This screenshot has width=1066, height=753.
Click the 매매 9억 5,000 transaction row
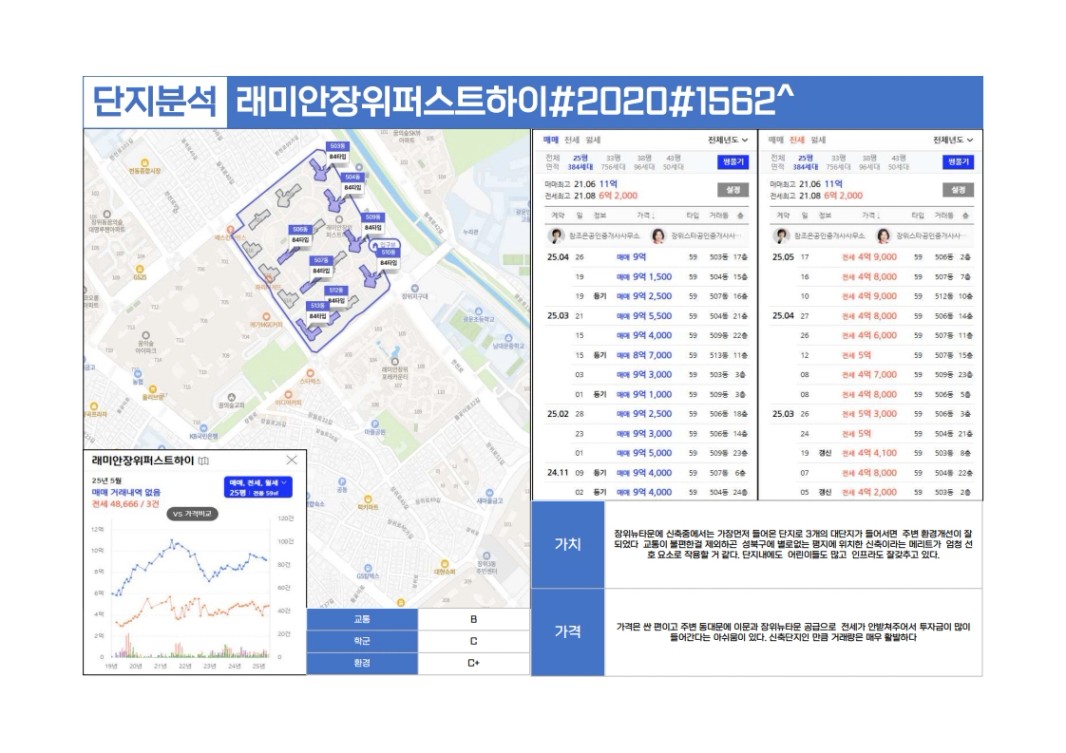(x=647, y=453)
